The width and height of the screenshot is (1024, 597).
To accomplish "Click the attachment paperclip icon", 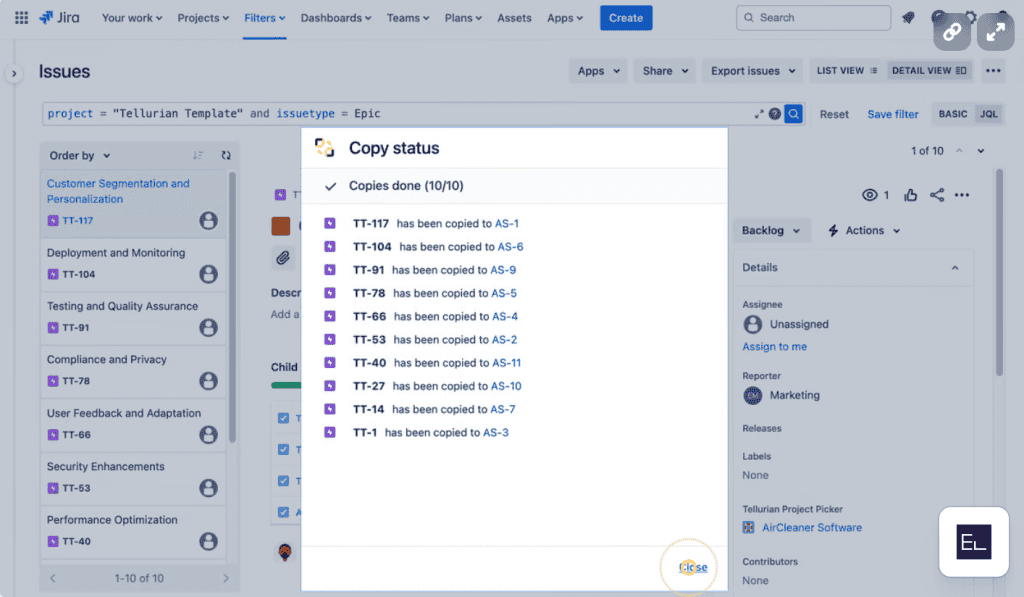I will click(283, 258).
